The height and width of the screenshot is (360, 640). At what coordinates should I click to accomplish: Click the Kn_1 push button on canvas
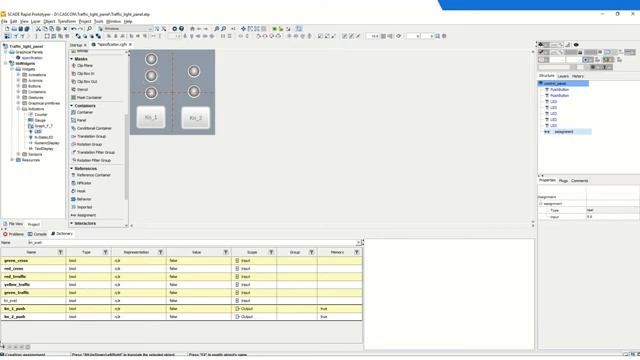(151, 118)
